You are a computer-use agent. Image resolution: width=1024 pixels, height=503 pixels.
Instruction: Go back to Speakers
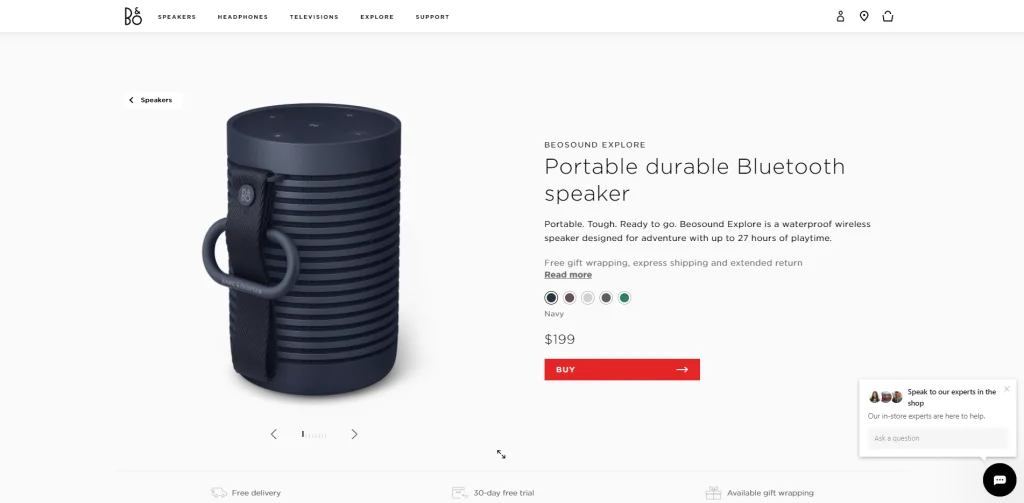(x=151, y=100)
